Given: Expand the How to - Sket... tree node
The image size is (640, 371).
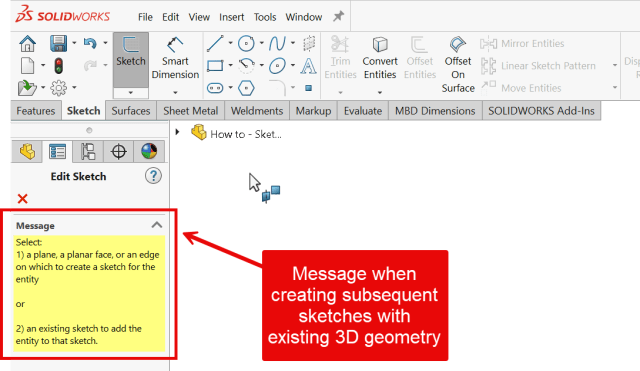Looking at the screenshot, I should (178, 132).
